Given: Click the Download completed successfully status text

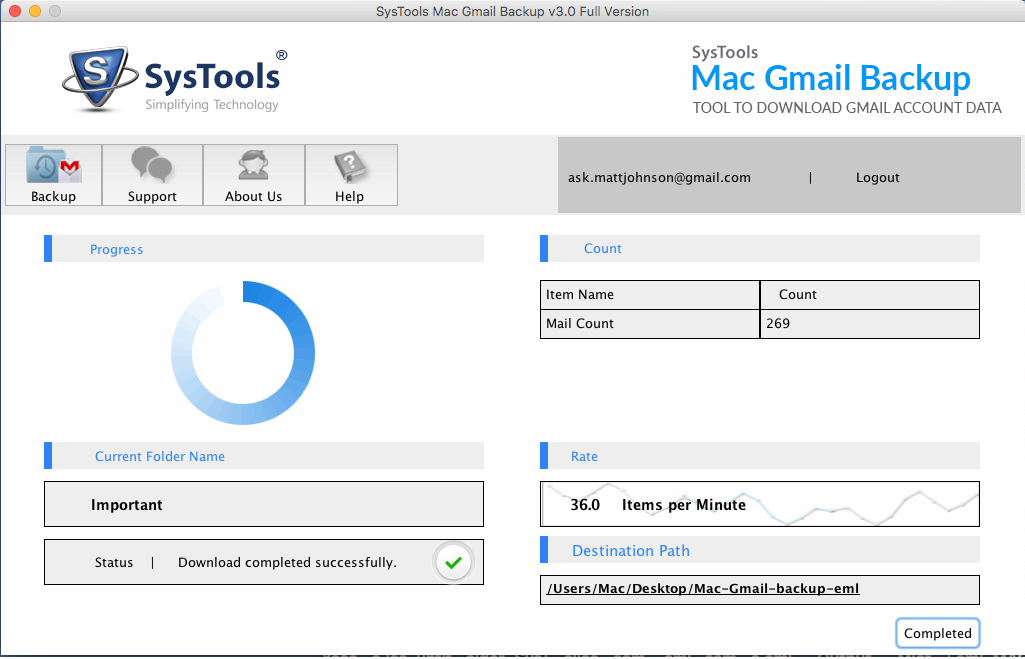Looking at the screenshot, I should pyautogui.click(x=287, y=563).
